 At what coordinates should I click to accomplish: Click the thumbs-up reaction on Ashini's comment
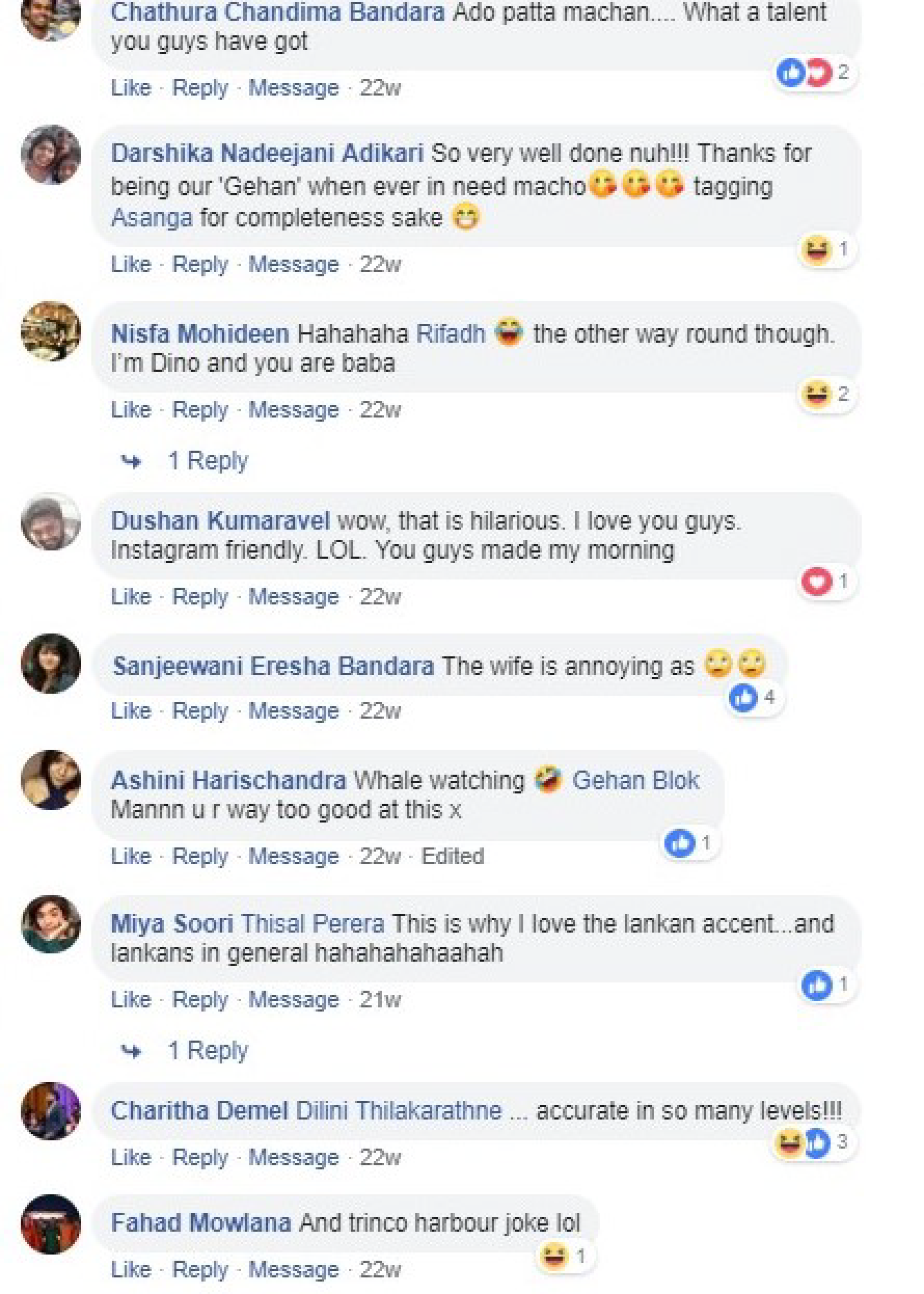[x=688, y=843]
